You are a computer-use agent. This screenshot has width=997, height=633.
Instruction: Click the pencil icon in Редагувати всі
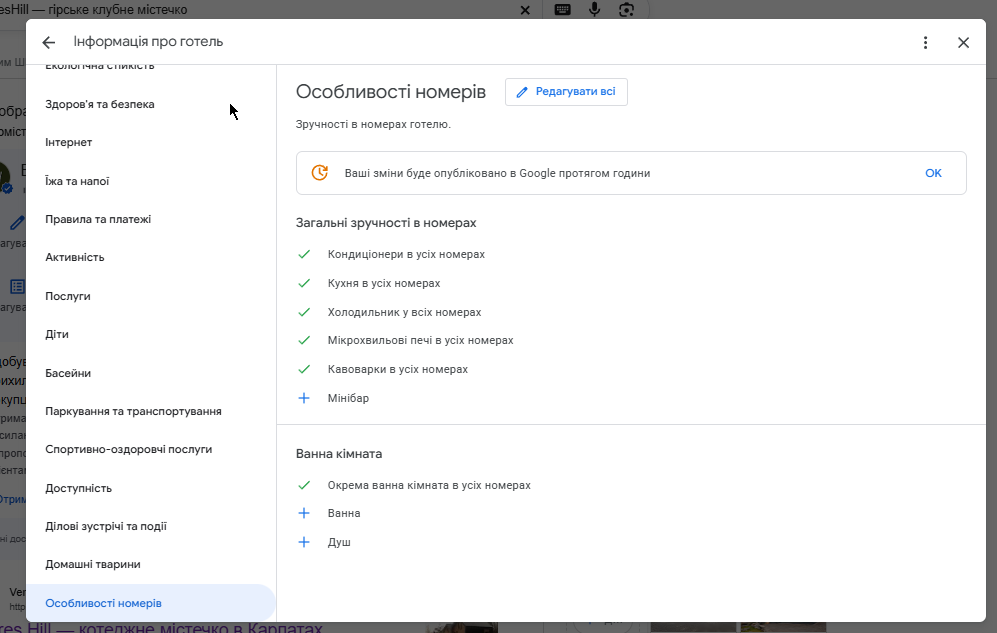(522, 92)
